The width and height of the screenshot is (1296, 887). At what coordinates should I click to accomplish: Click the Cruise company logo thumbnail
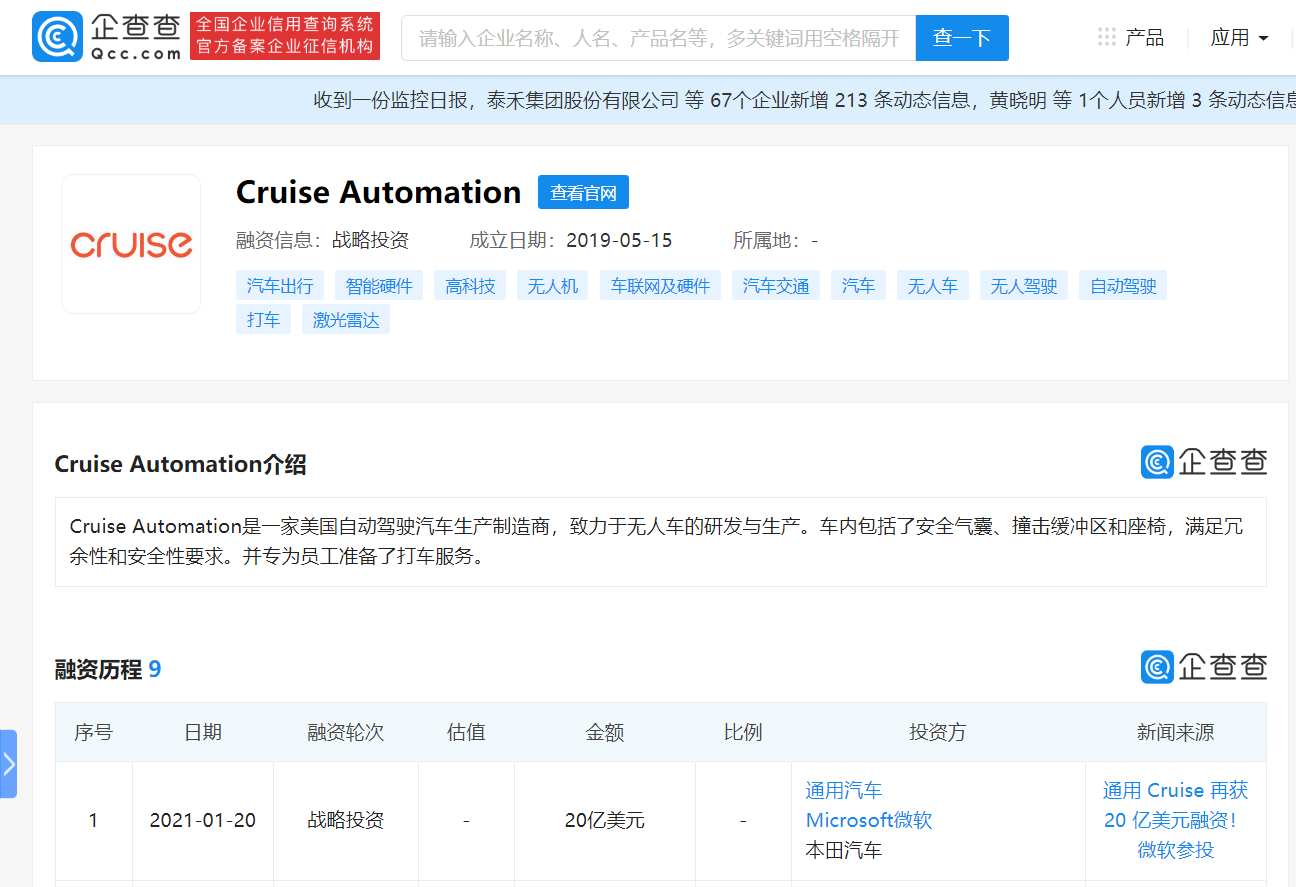131,244
